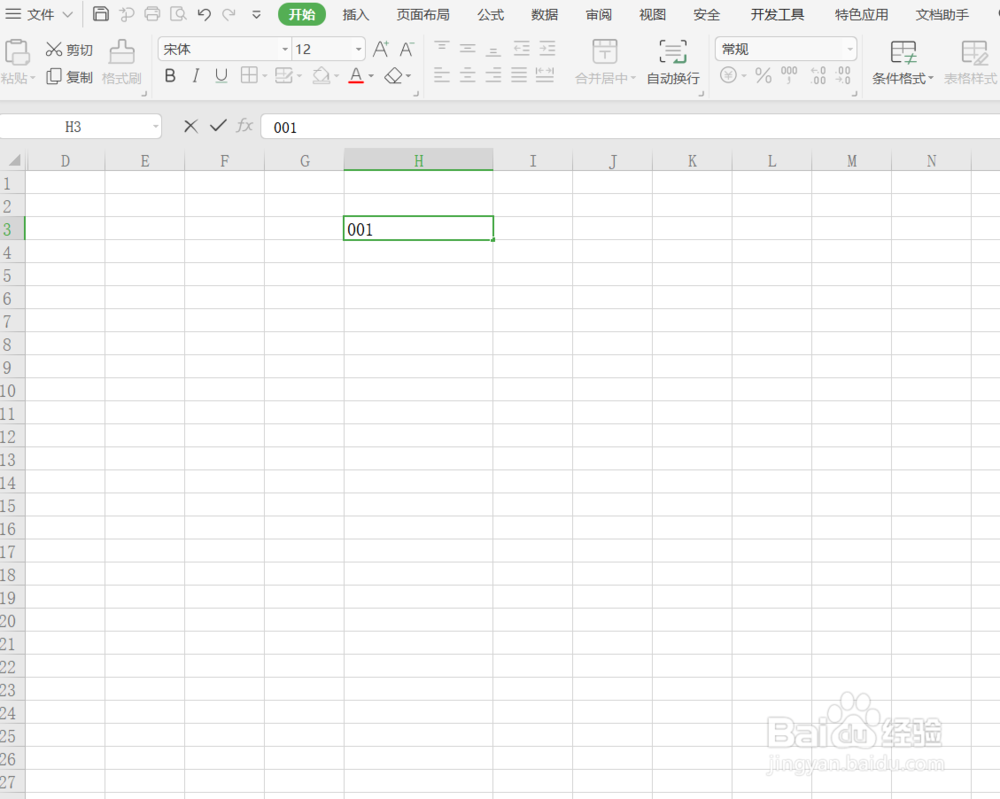Open the 开发工具 tab

[x=777, y=14]
